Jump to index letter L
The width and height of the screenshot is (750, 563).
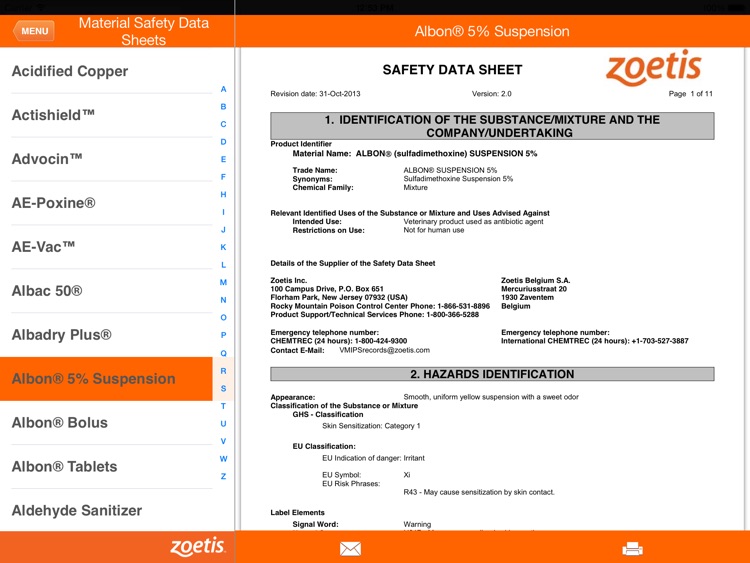click(x=223, y=265)
